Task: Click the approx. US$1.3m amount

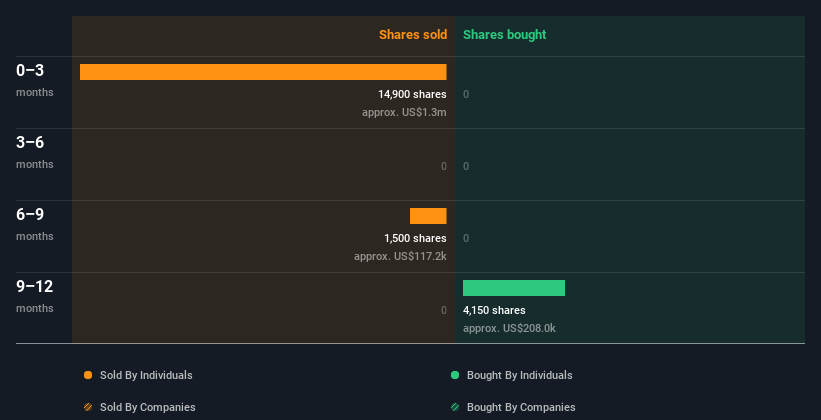Action: (x=404, y=112)
